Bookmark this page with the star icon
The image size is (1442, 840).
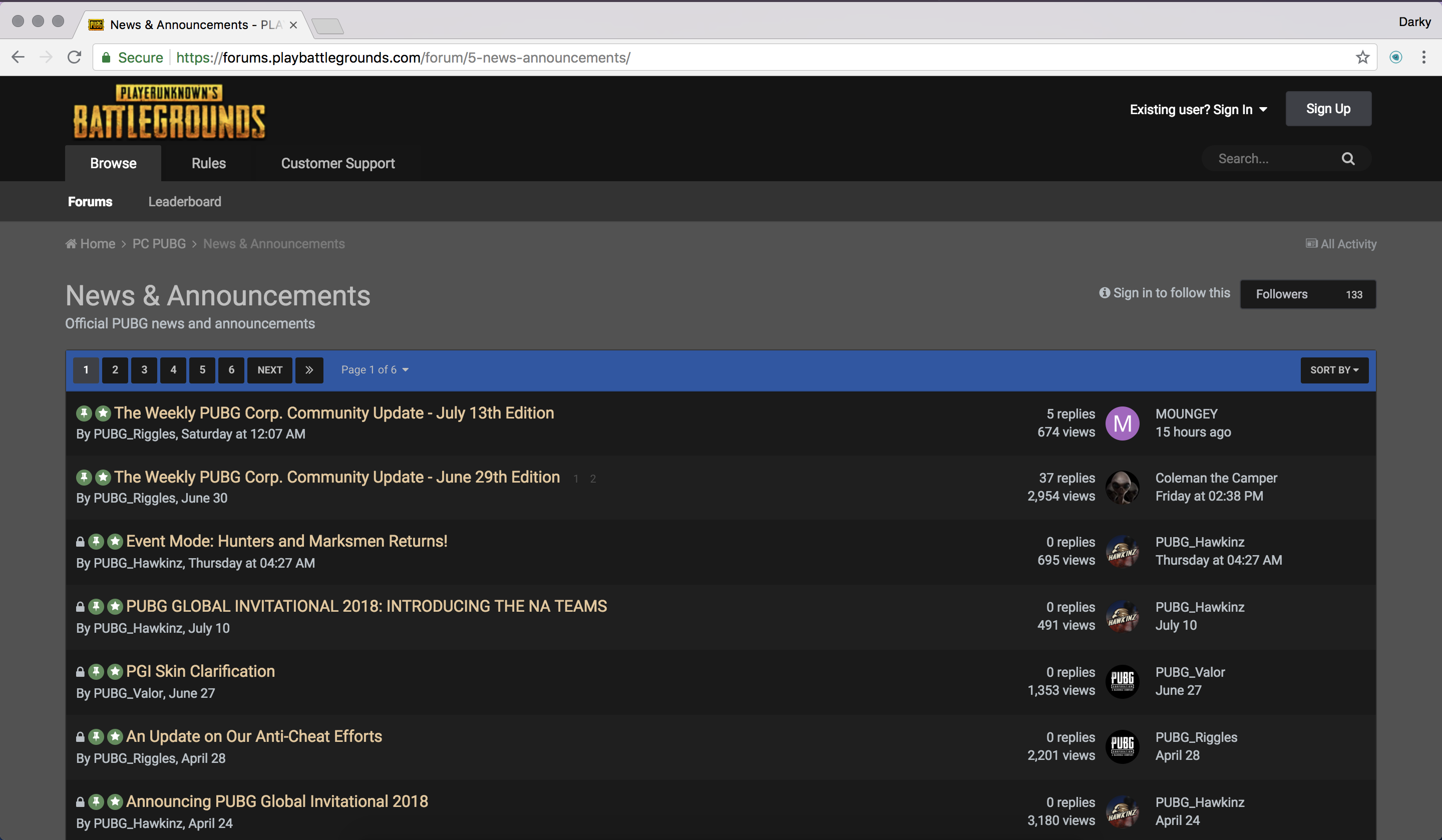[1362, 57]
